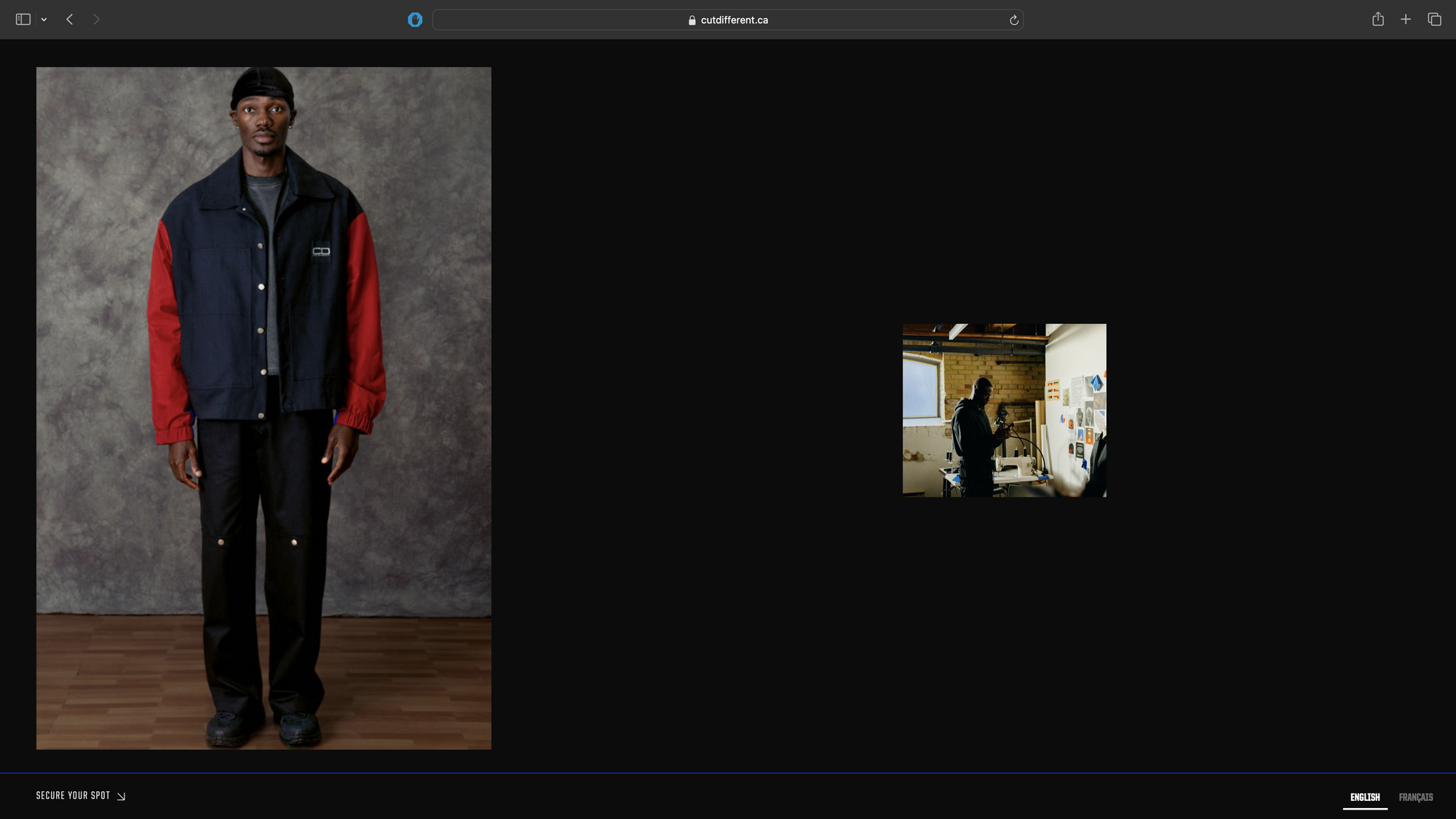The image size is (1456, 819).
Task: Show the tab overview icon
Action: tap(1434, 20)
